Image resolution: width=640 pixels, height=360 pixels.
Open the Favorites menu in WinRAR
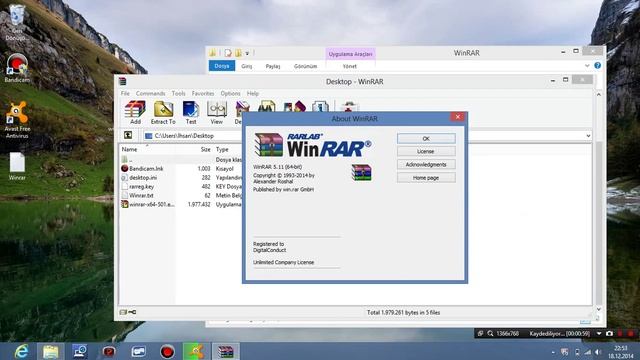[x=203, y=93]
